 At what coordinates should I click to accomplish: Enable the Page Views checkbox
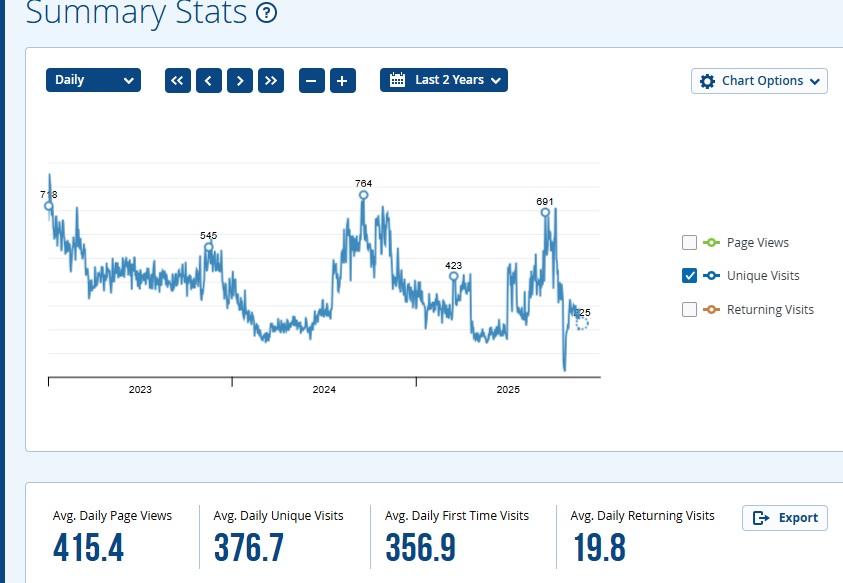pos(689,242)
